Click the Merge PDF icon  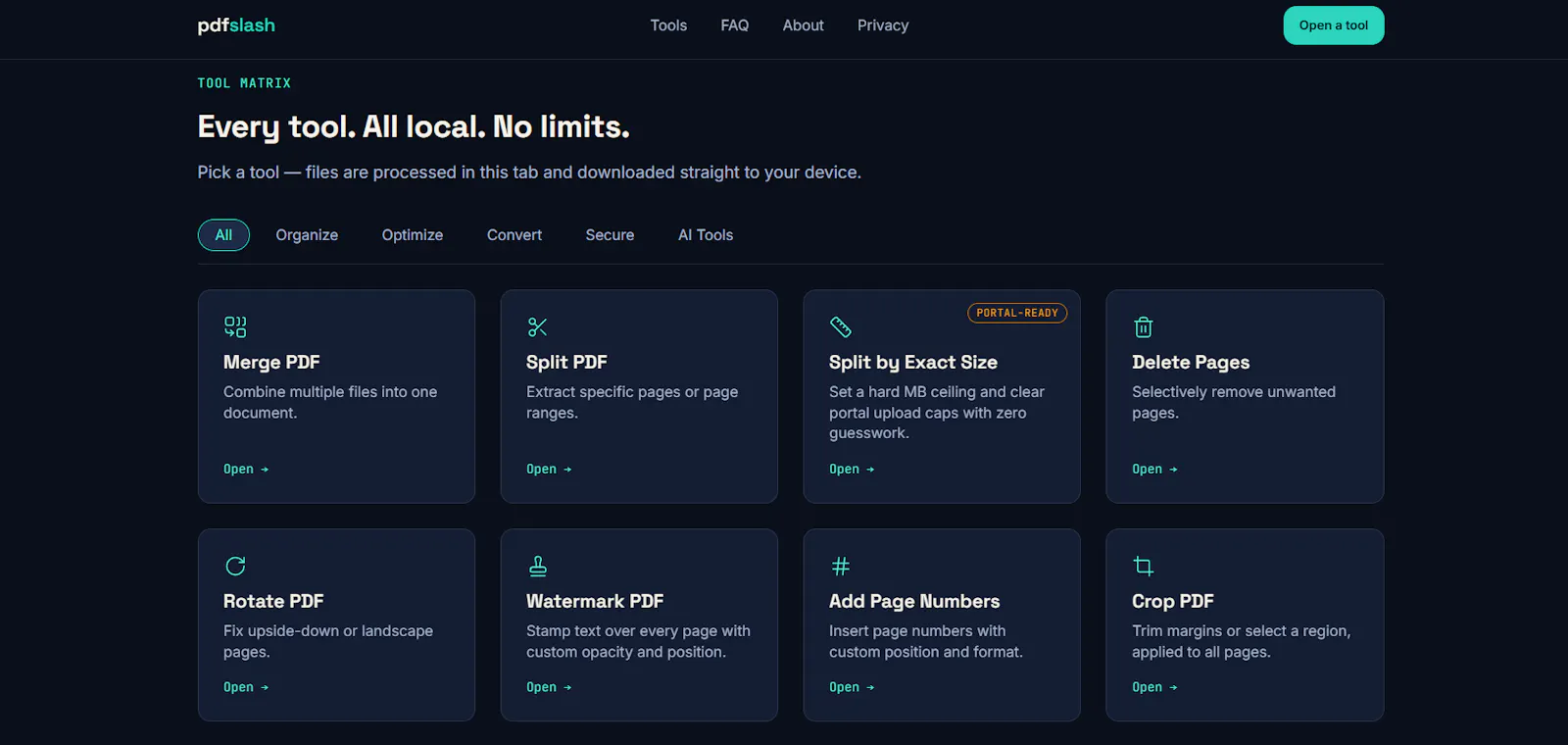pyautogui.click(x=235, y=326)
